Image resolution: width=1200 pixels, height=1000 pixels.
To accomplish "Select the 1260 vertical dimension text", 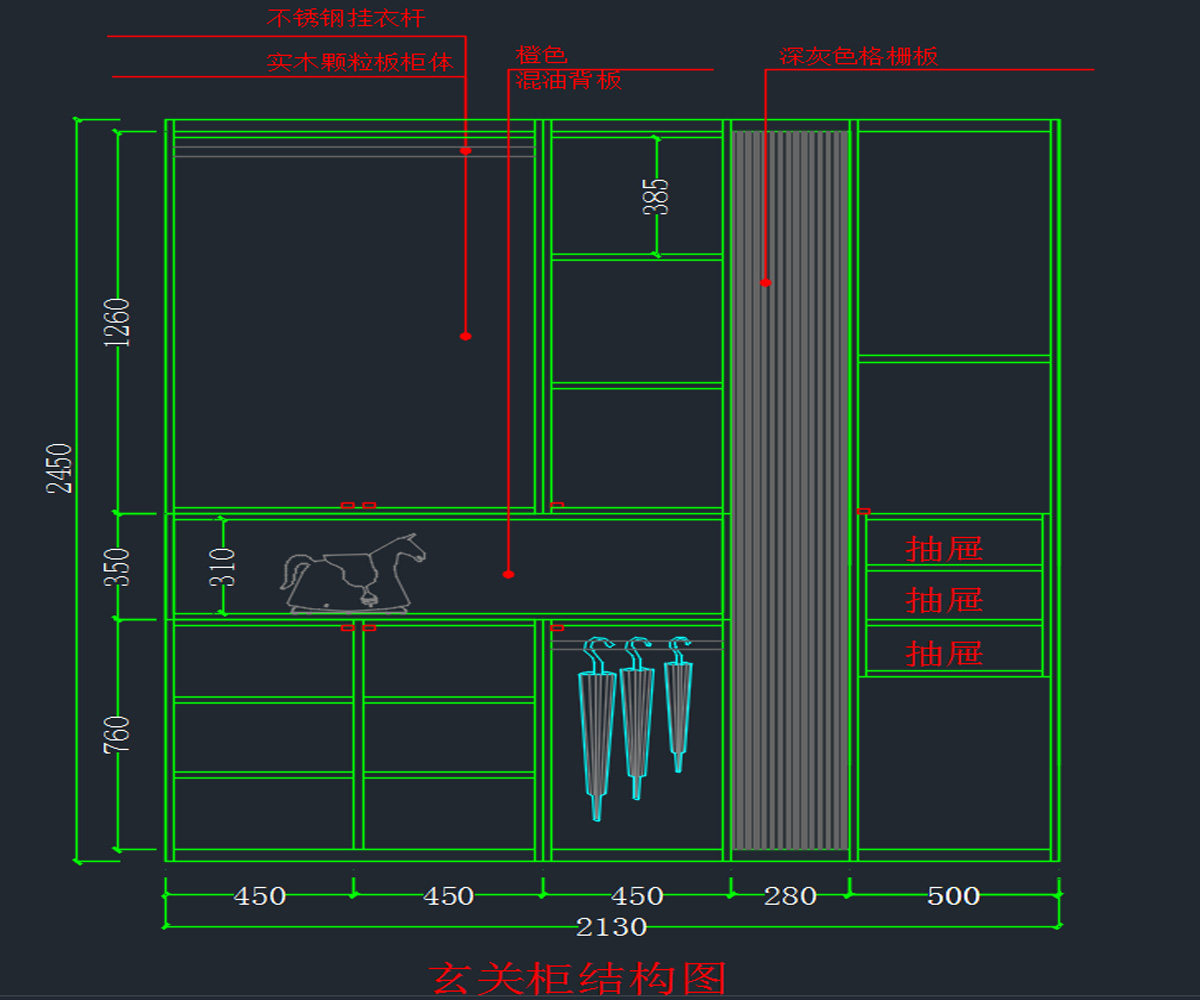I will coord(117,322).
